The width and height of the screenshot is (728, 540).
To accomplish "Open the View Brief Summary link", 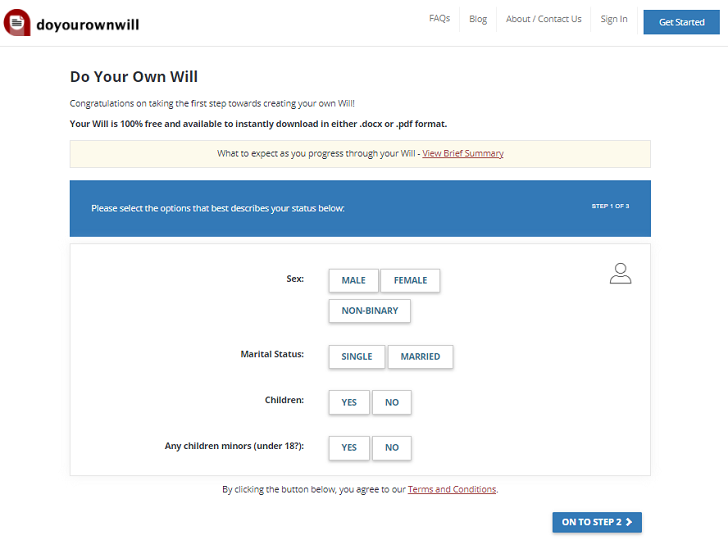I will pos(463,154).
